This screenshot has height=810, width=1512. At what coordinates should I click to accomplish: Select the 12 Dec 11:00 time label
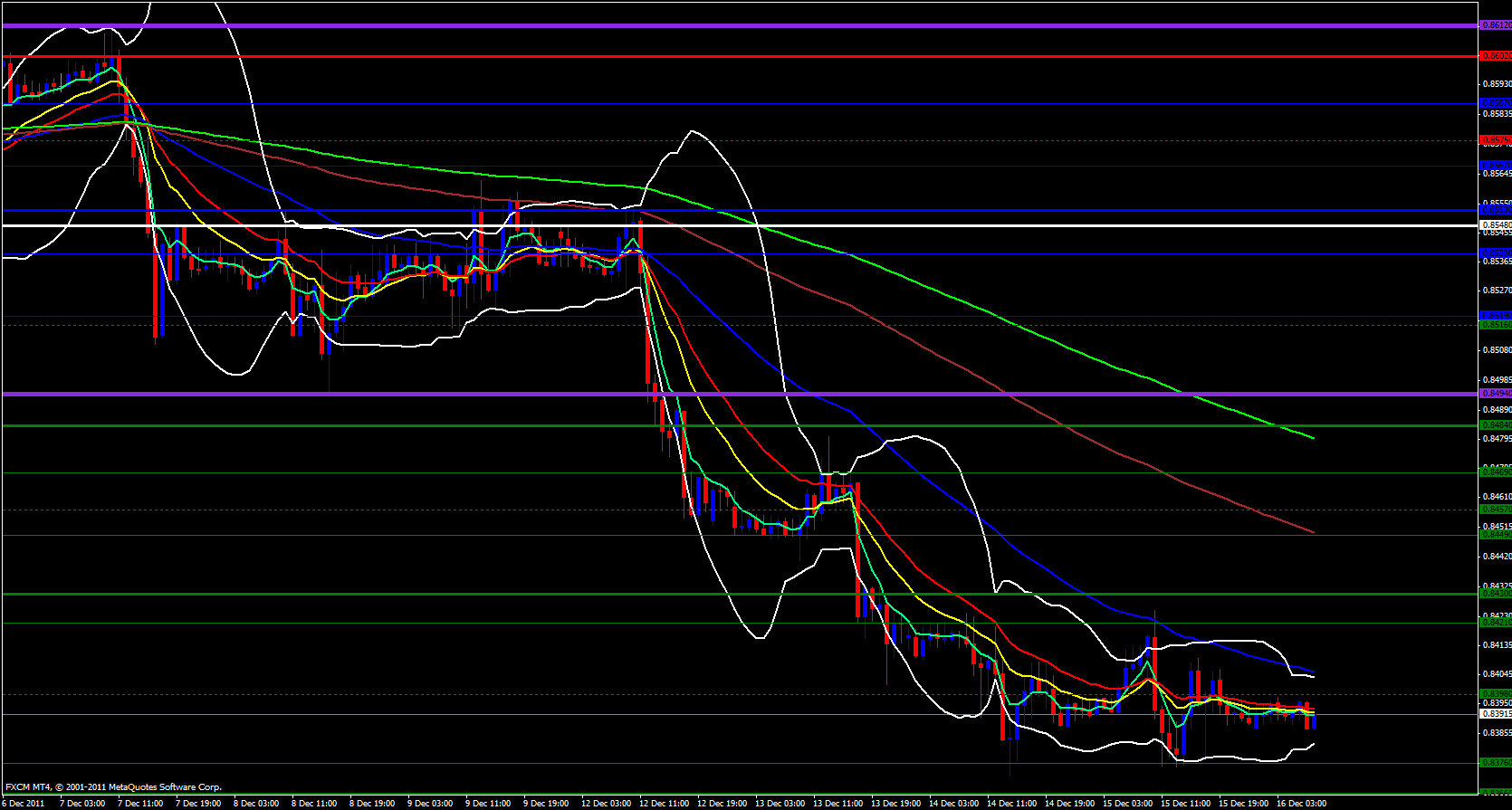pos(664,804)
